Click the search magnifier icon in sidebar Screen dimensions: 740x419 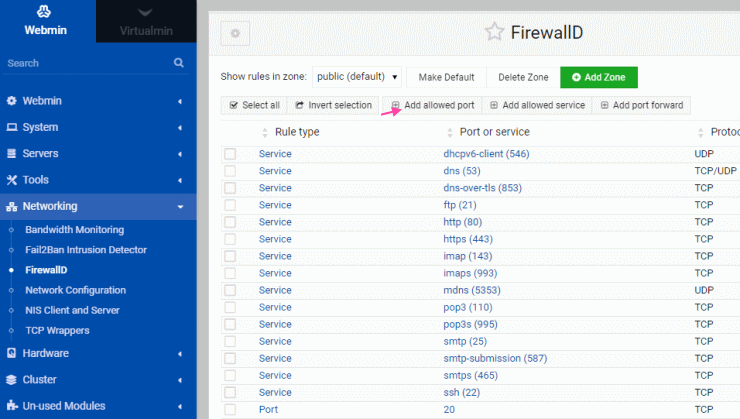coord(178,62)
